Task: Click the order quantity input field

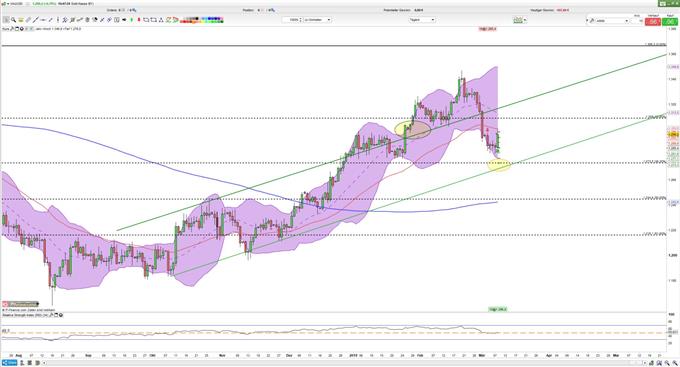Action: pyautogui.click(x=637, y=21)
